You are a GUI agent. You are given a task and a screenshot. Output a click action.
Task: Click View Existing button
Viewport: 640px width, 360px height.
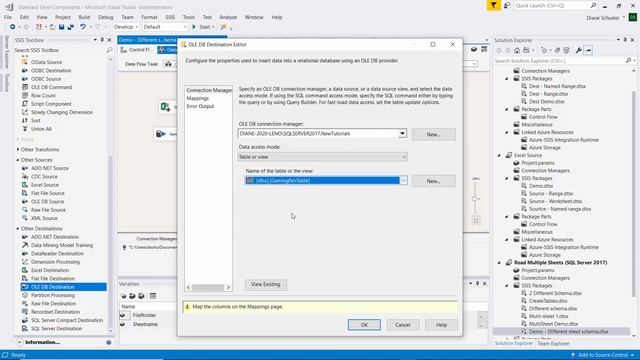[x=266, y=284]
